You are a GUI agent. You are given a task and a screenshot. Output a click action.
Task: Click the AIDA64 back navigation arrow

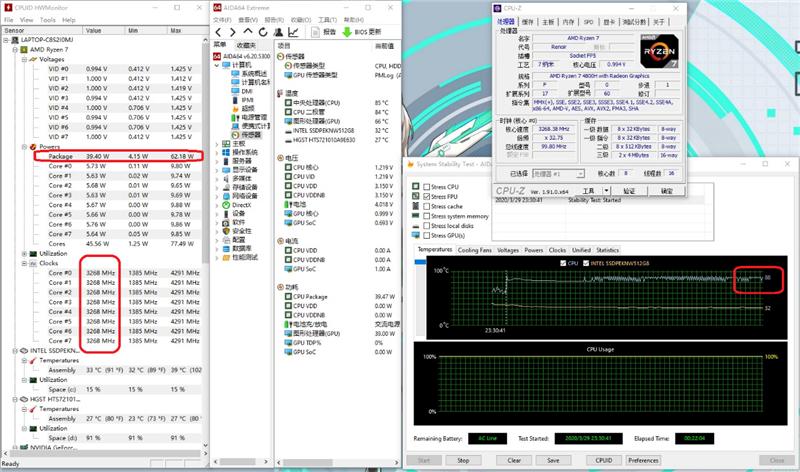[x=219, y=31]
